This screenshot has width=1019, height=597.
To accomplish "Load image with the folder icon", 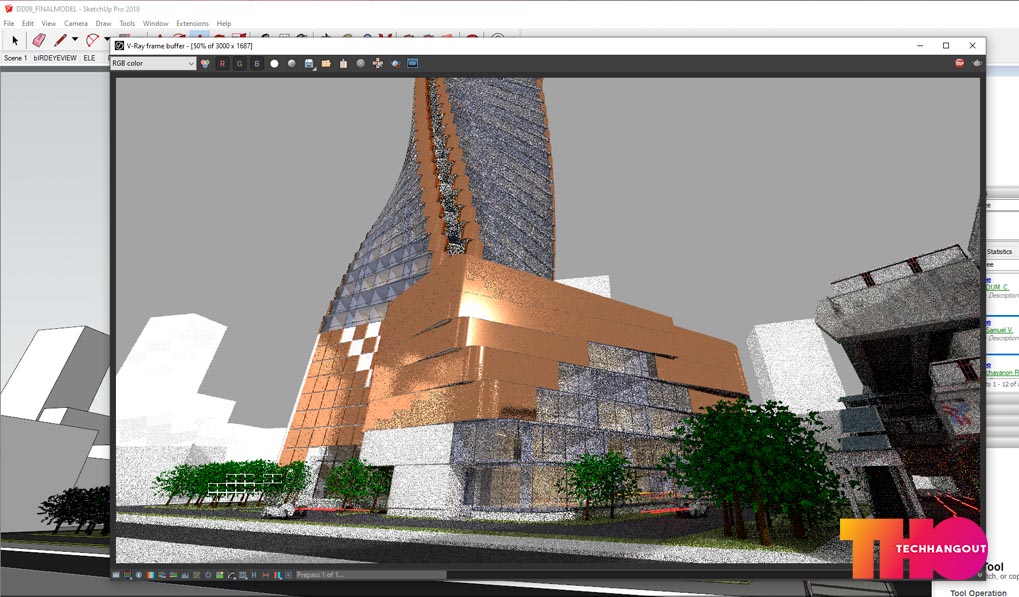I will (x=326, y=64).
